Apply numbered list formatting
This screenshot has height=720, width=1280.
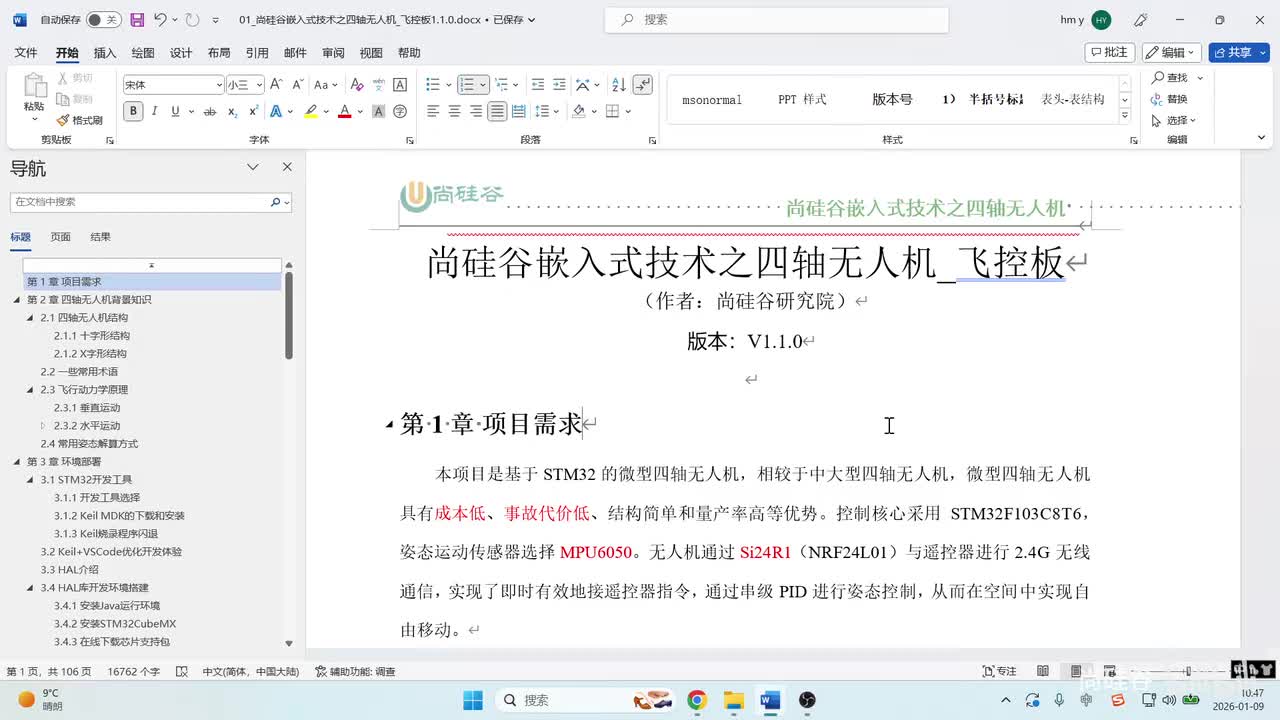[467, 85]
